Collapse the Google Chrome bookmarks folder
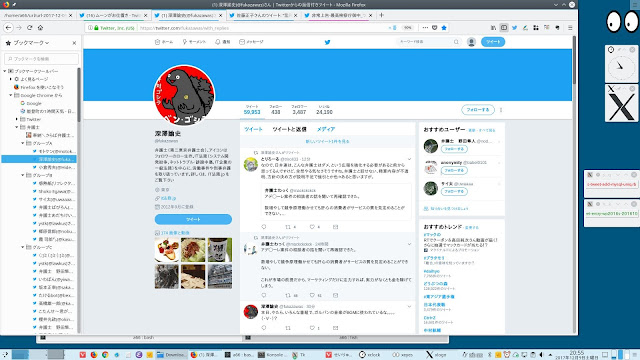Viewport: 640px width, 360px height. pyautogui.click(x=11, y=95)
